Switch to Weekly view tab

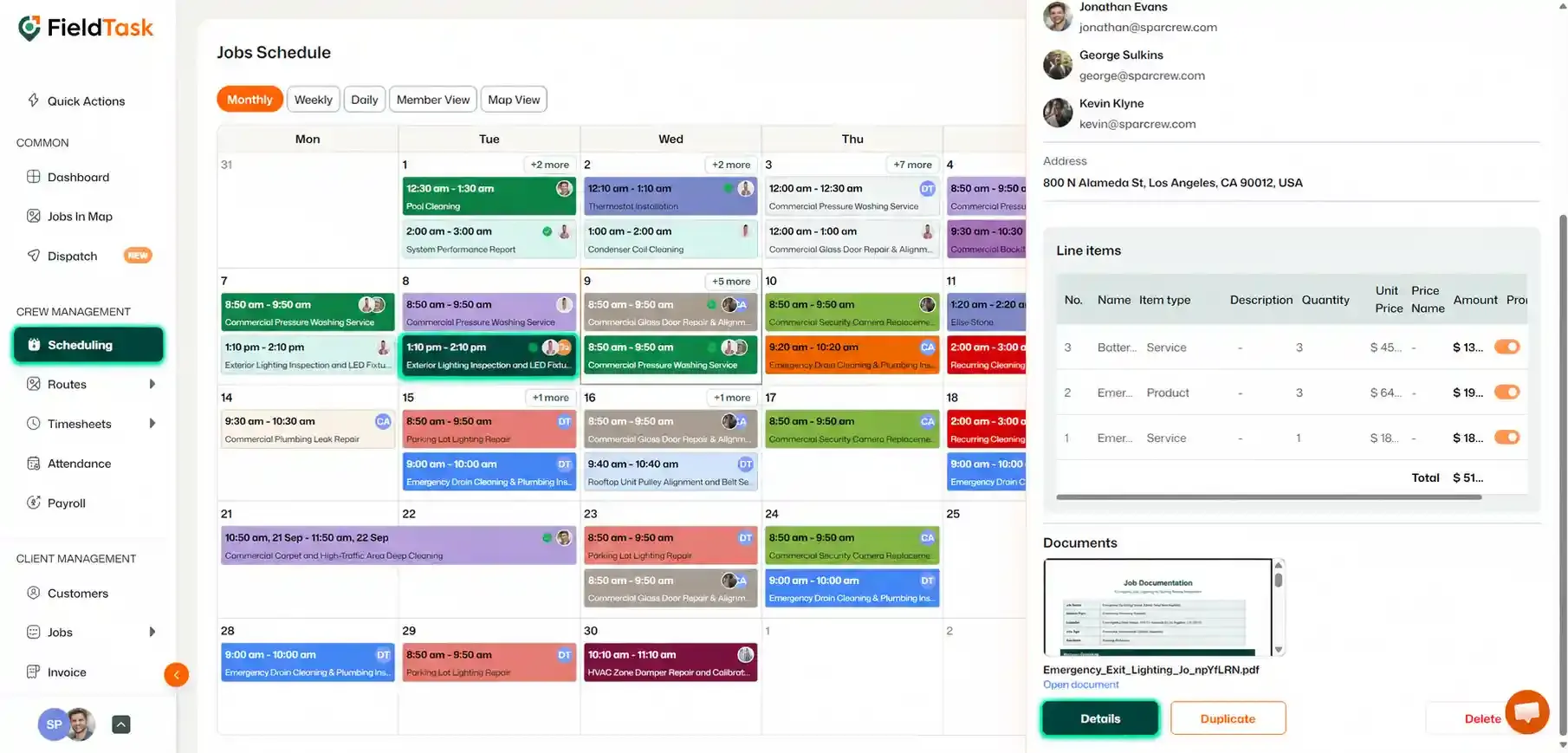coord(313,100)
